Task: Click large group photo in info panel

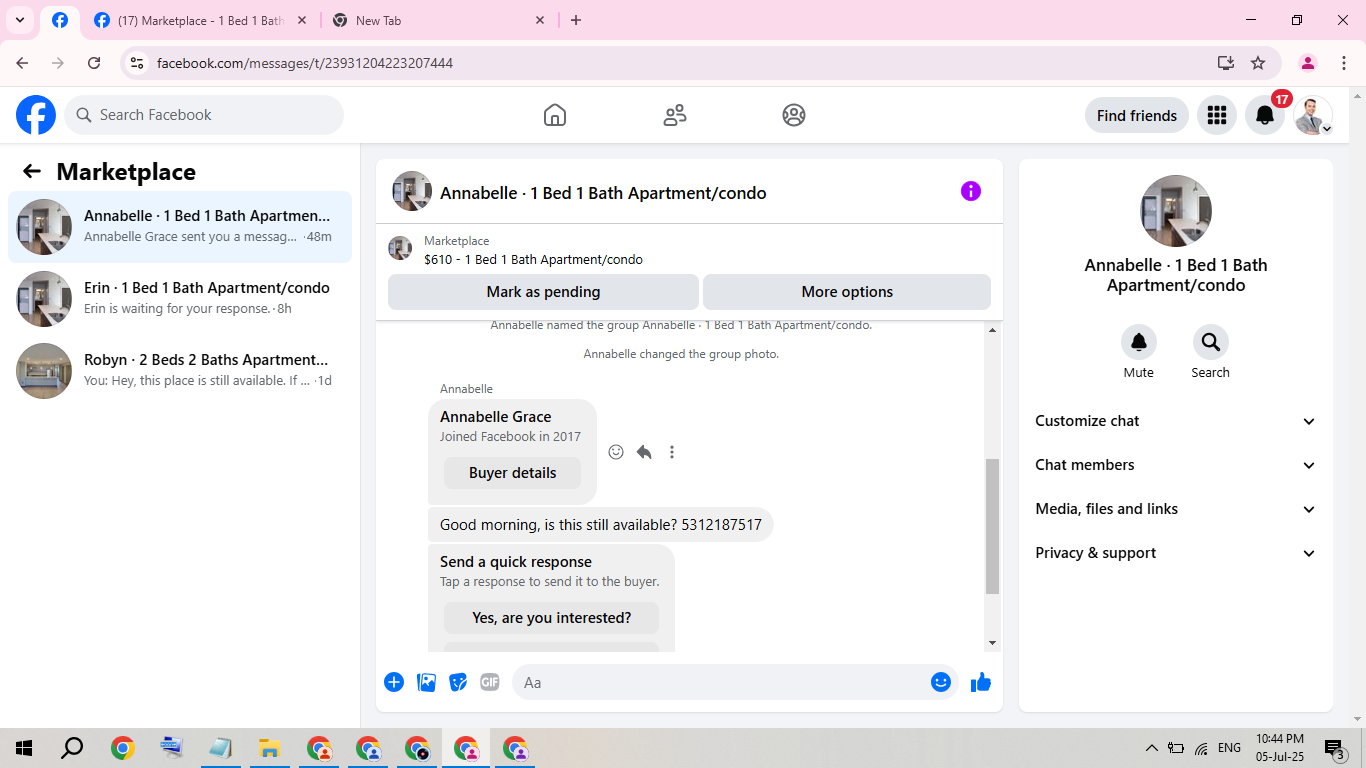Action: pos(1176,211)
